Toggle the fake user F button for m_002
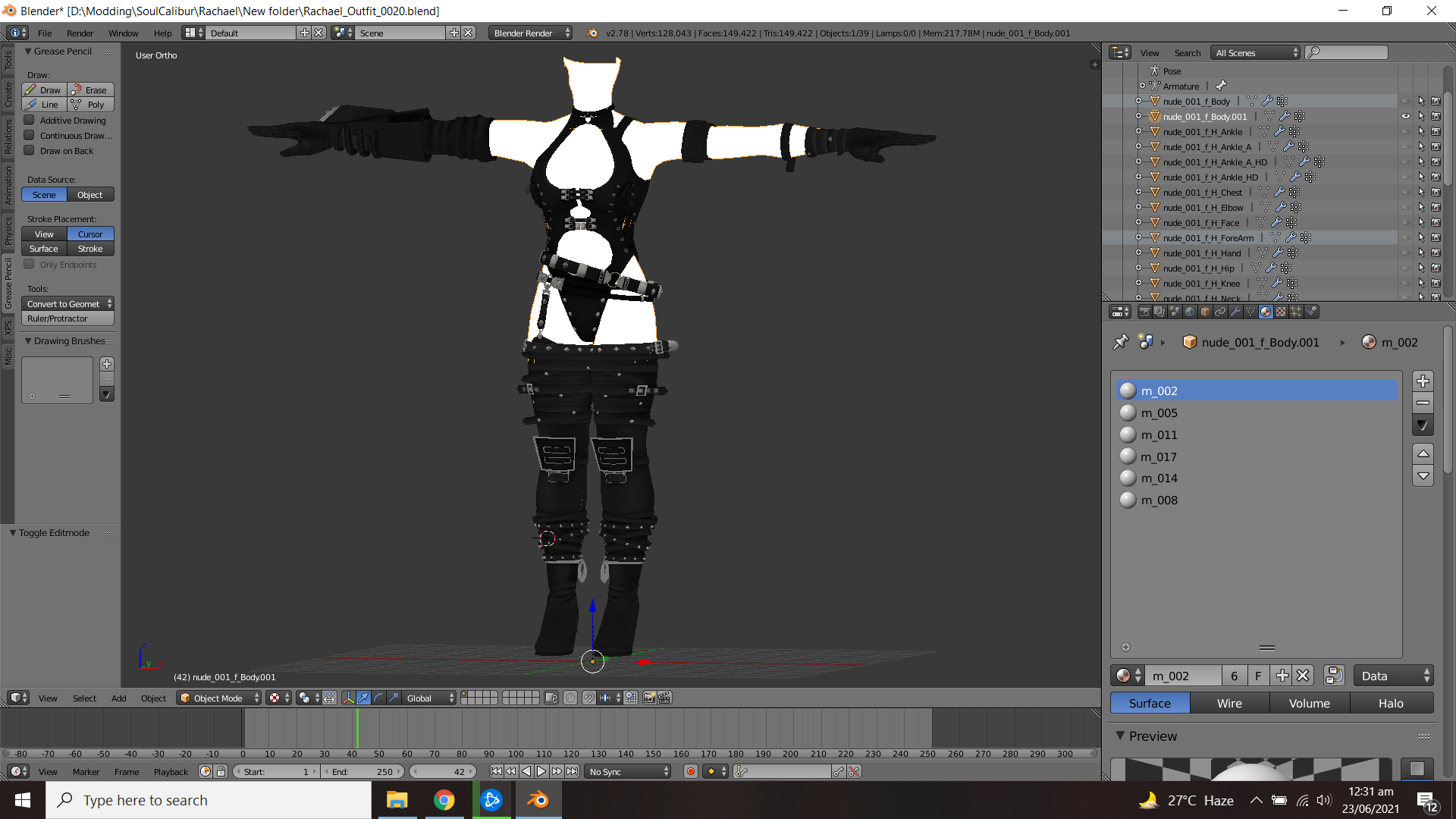 1258,676
